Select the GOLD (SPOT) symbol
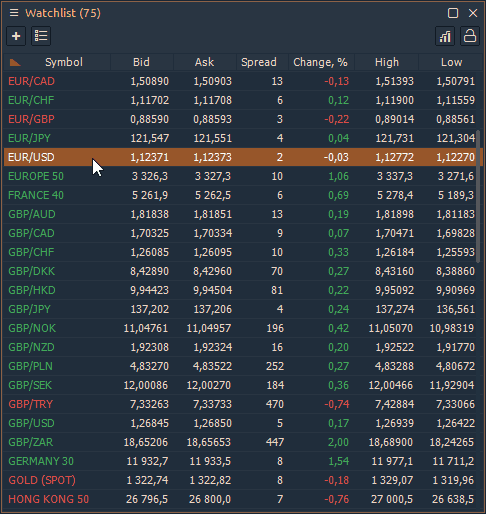The image size is (486, 515). (42, 480)
